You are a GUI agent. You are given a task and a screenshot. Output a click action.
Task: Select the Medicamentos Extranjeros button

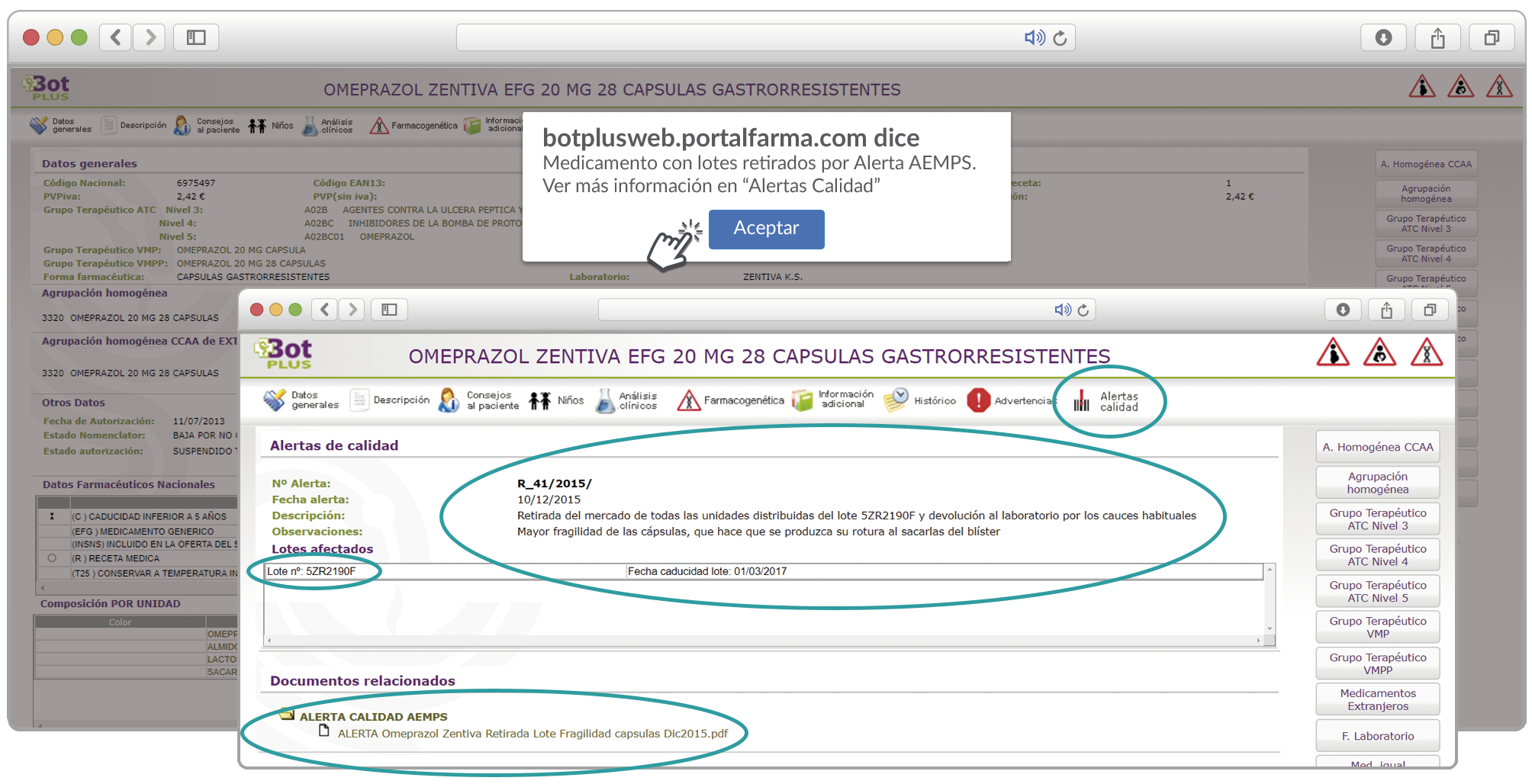pyautogui.click(x=1377, y=699)
